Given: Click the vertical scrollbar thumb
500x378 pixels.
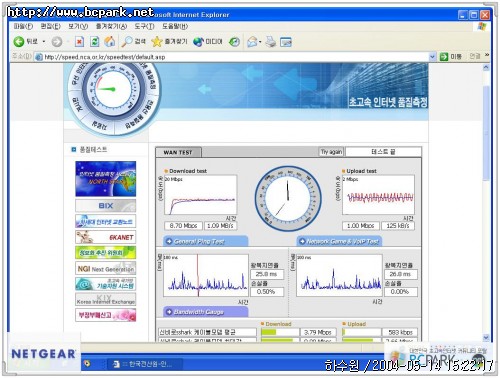Looking at the screenshot, I should (486, 133).
